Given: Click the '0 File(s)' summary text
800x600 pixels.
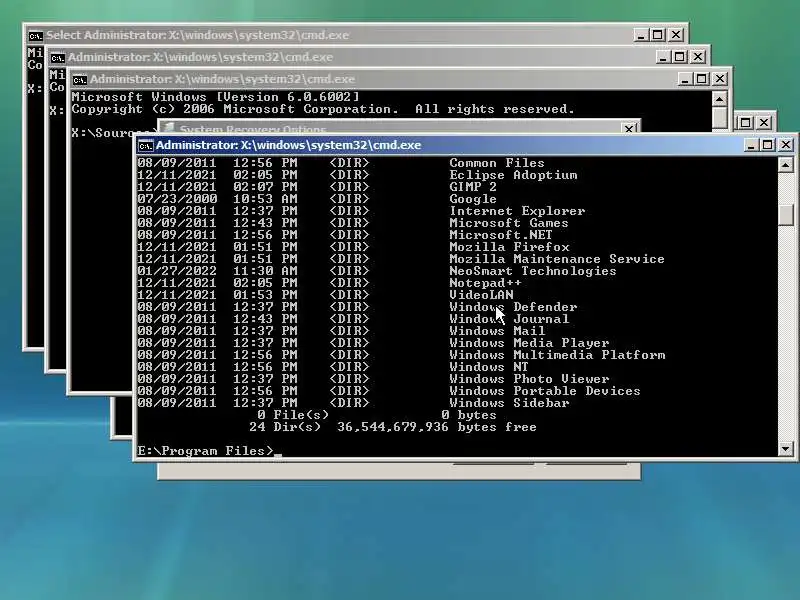Looking at the screenshot, I should click(x=293, y=415).
